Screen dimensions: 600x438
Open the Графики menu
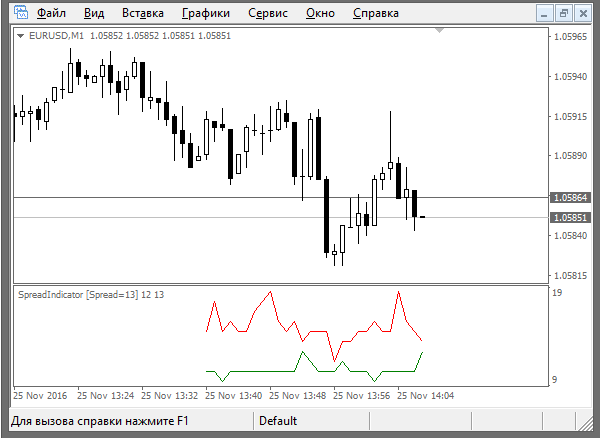[x=206, y=13]
